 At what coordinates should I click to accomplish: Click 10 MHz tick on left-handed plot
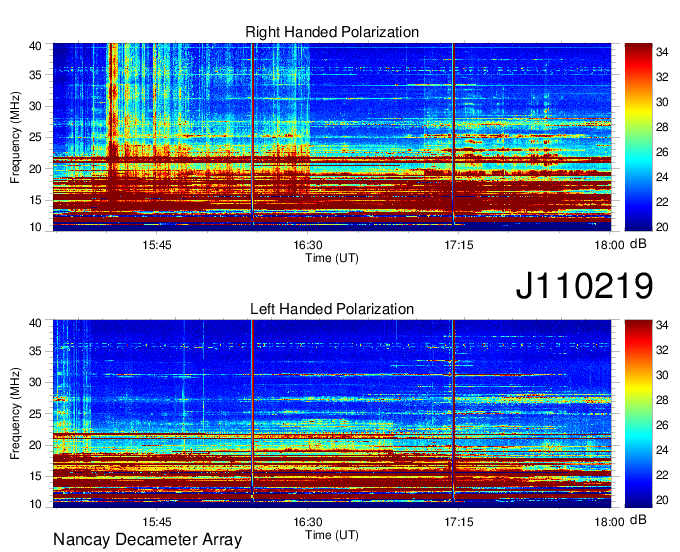coord(35,503)
